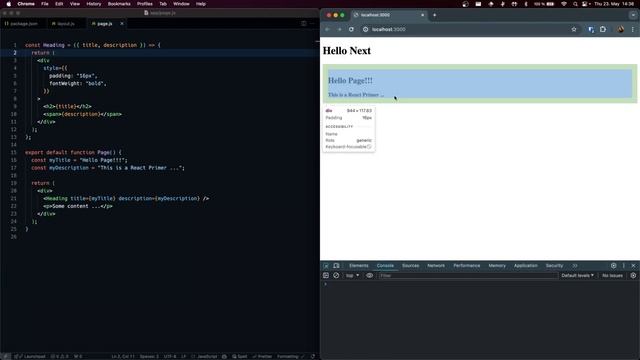Toggle DevTools device toolbar
640x360 pixels.
[x=336, y=266]
